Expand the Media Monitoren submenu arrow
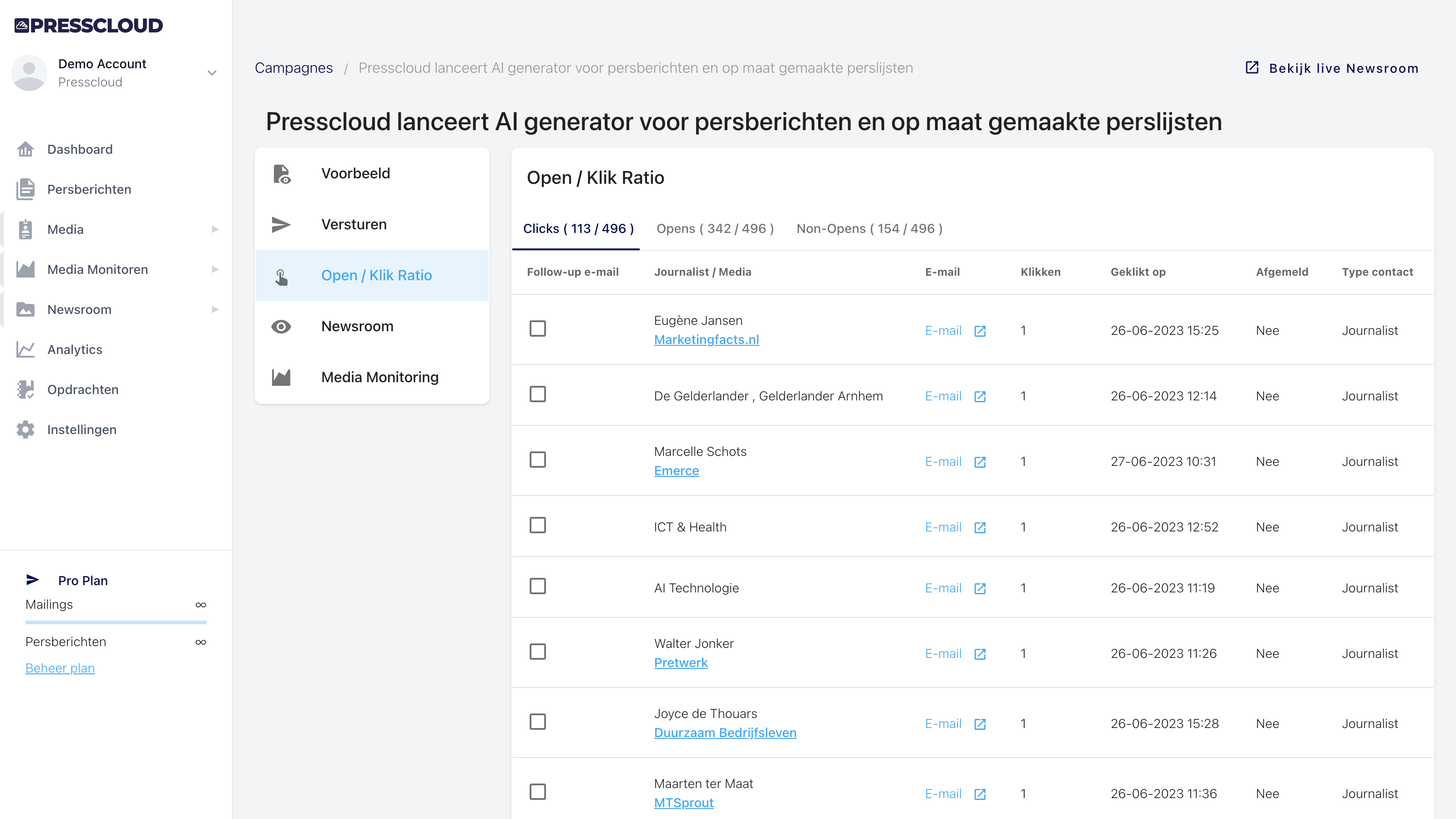The width and height of the screenshot is (1456, 819). (215, 270)
